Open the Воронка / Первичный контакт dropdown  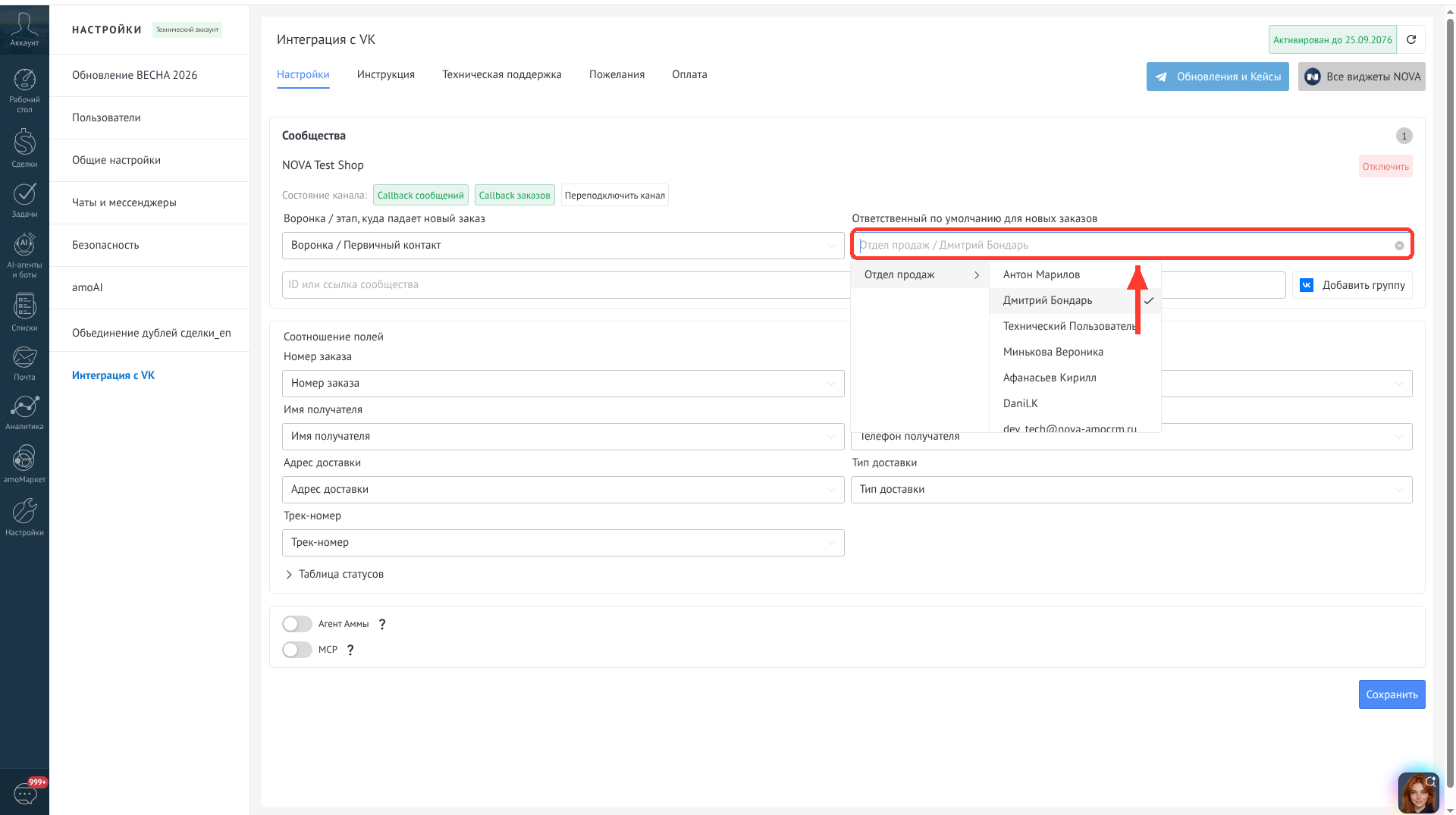coord(563,246)
